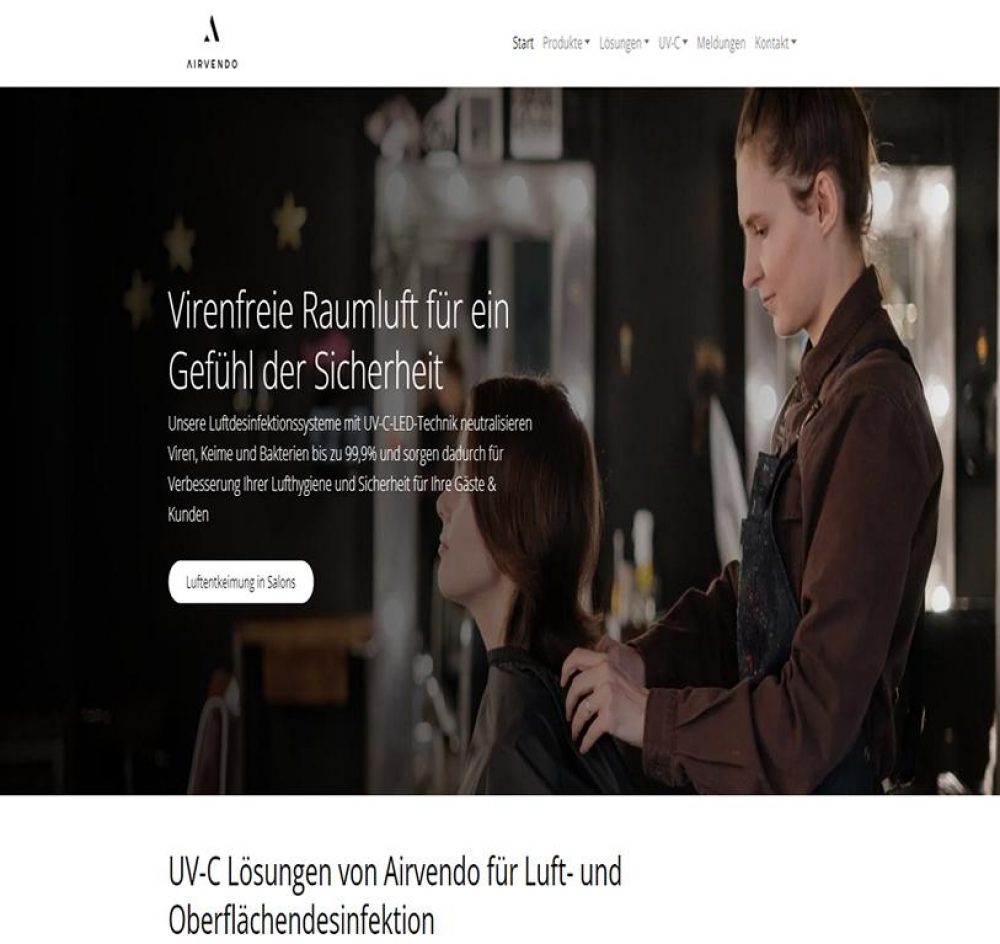Screen dimensions: 1000x944
Task: Click the Luftdesinfektionssysteme description paragraph
Action: click(x=350, y=469)
